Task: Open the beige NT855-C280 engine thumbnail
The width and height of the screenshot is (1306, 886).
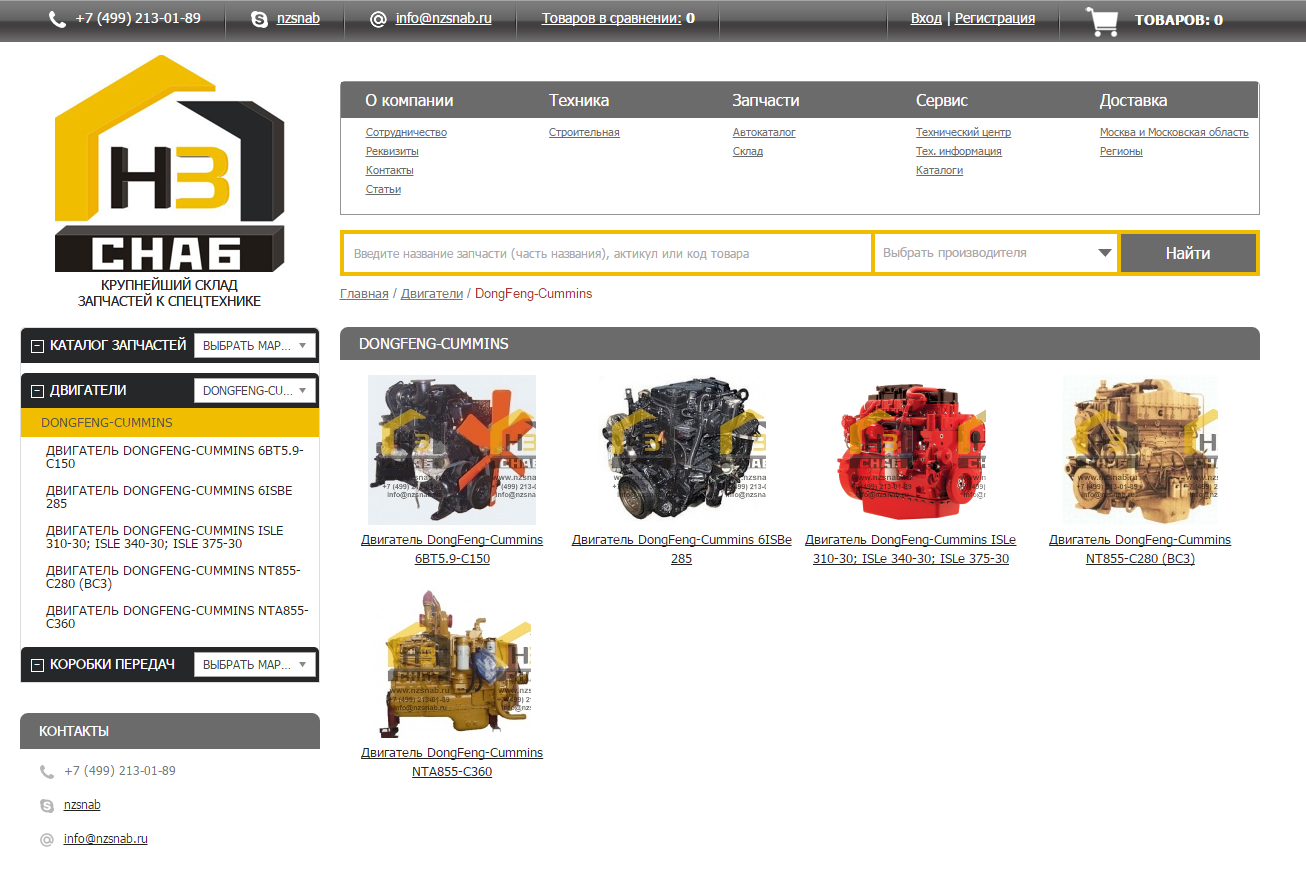Action: [x=1140, y=450]
